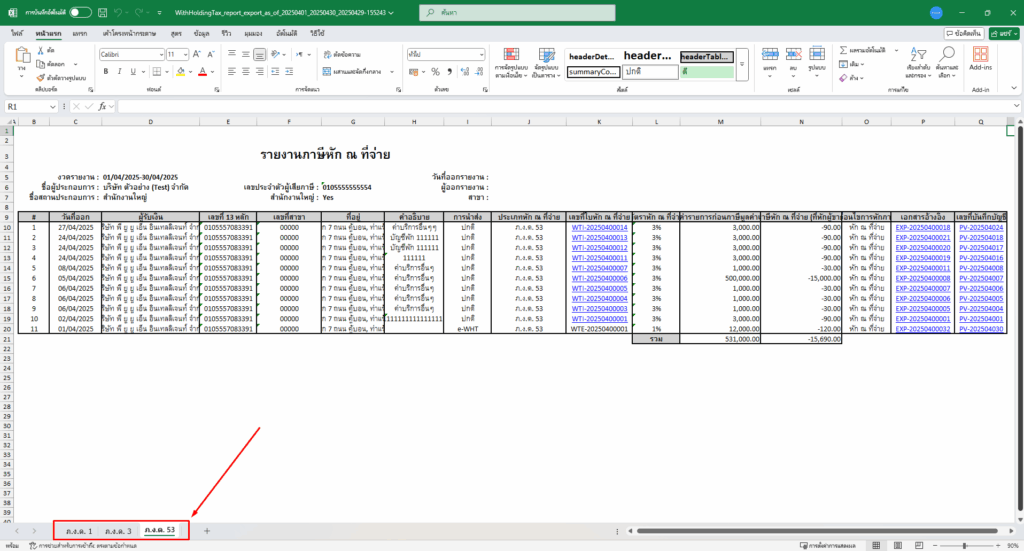Select the ภ.ง.ด. 1 sheet tab

79,531
